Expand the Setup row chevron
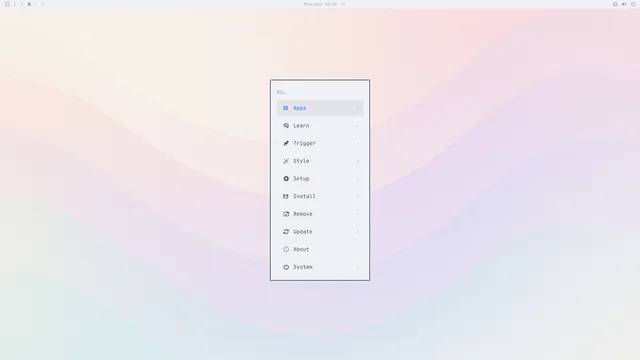640x360 pixels. [358, 179]
